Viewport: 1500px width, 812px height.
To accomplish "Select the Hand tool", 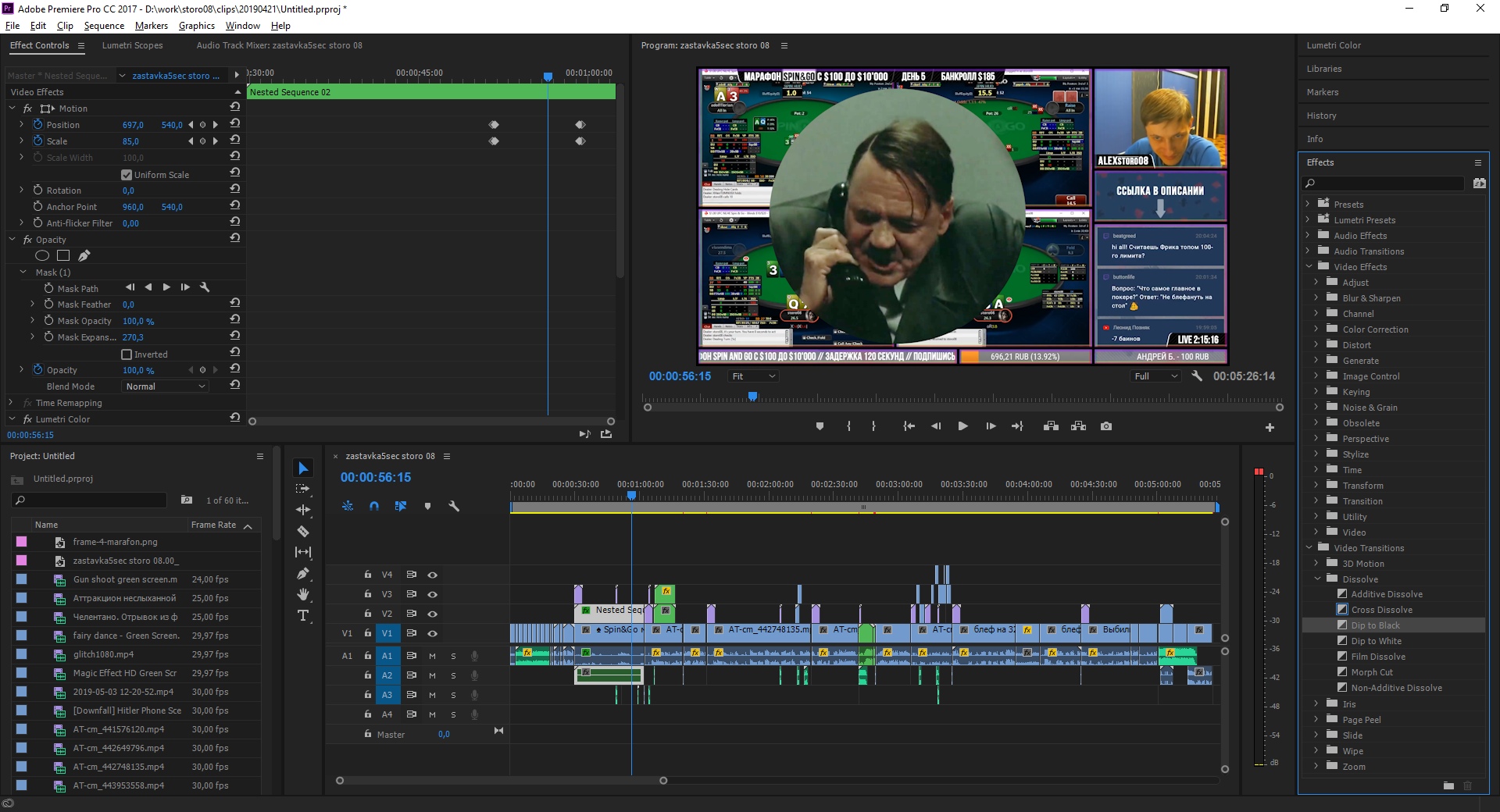I will point(303,595).
